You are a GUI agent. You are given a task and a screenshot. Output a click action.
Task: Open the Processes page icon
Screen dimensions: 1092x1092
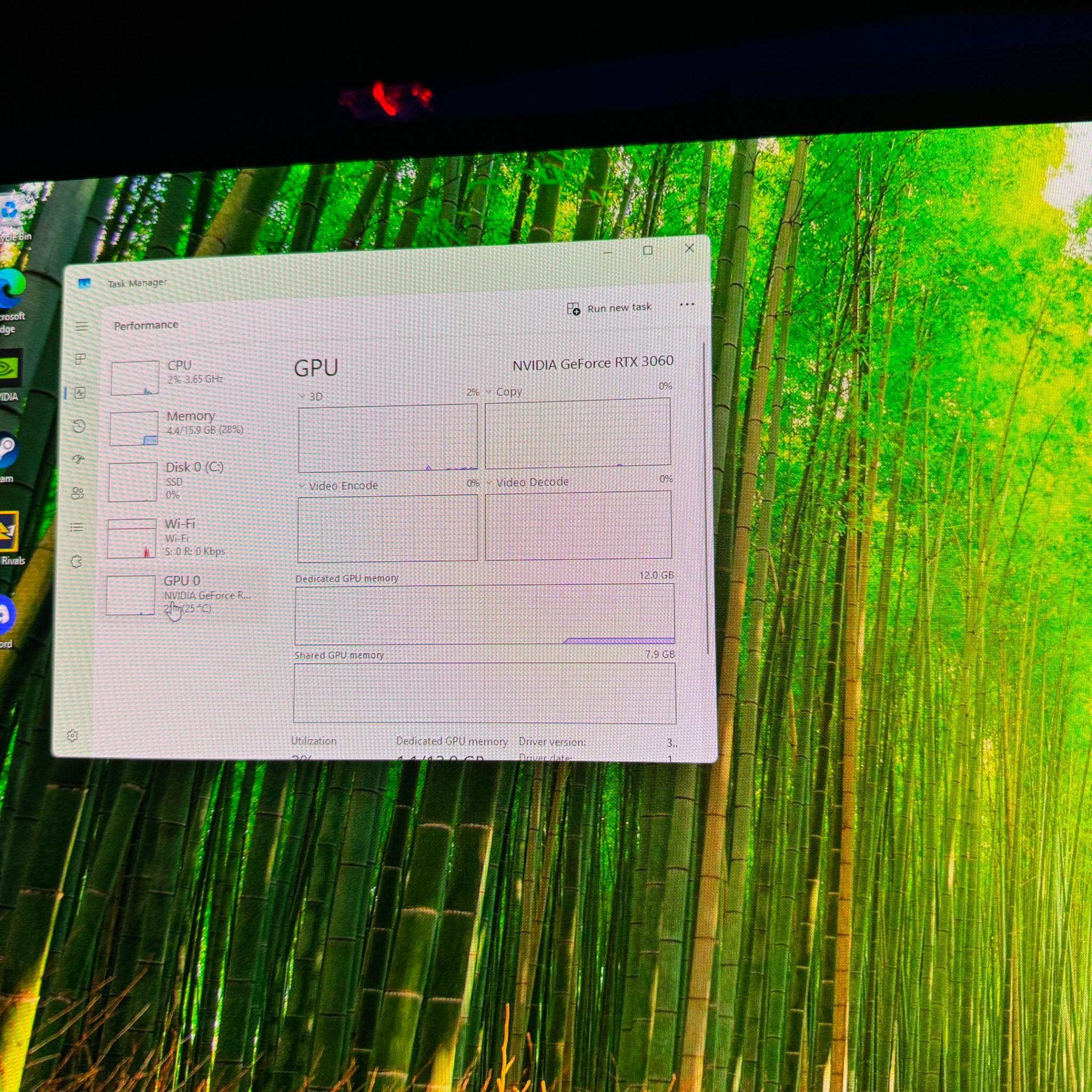point(81,359)
